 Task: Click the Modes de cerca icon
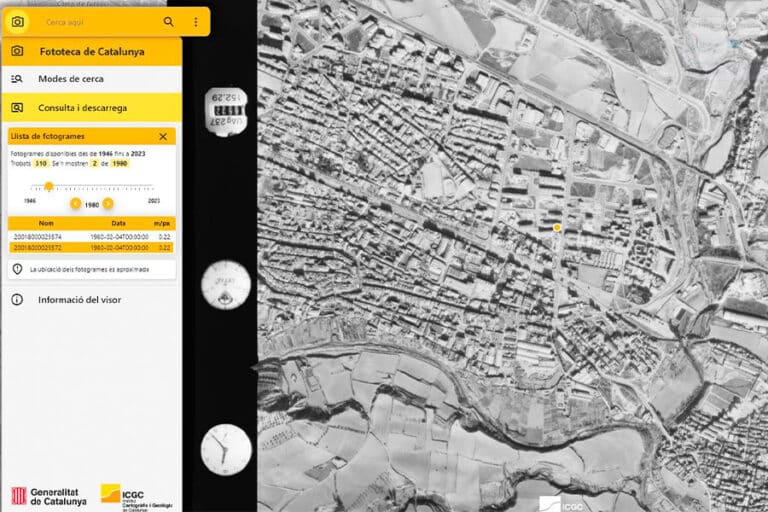(17, 79)
